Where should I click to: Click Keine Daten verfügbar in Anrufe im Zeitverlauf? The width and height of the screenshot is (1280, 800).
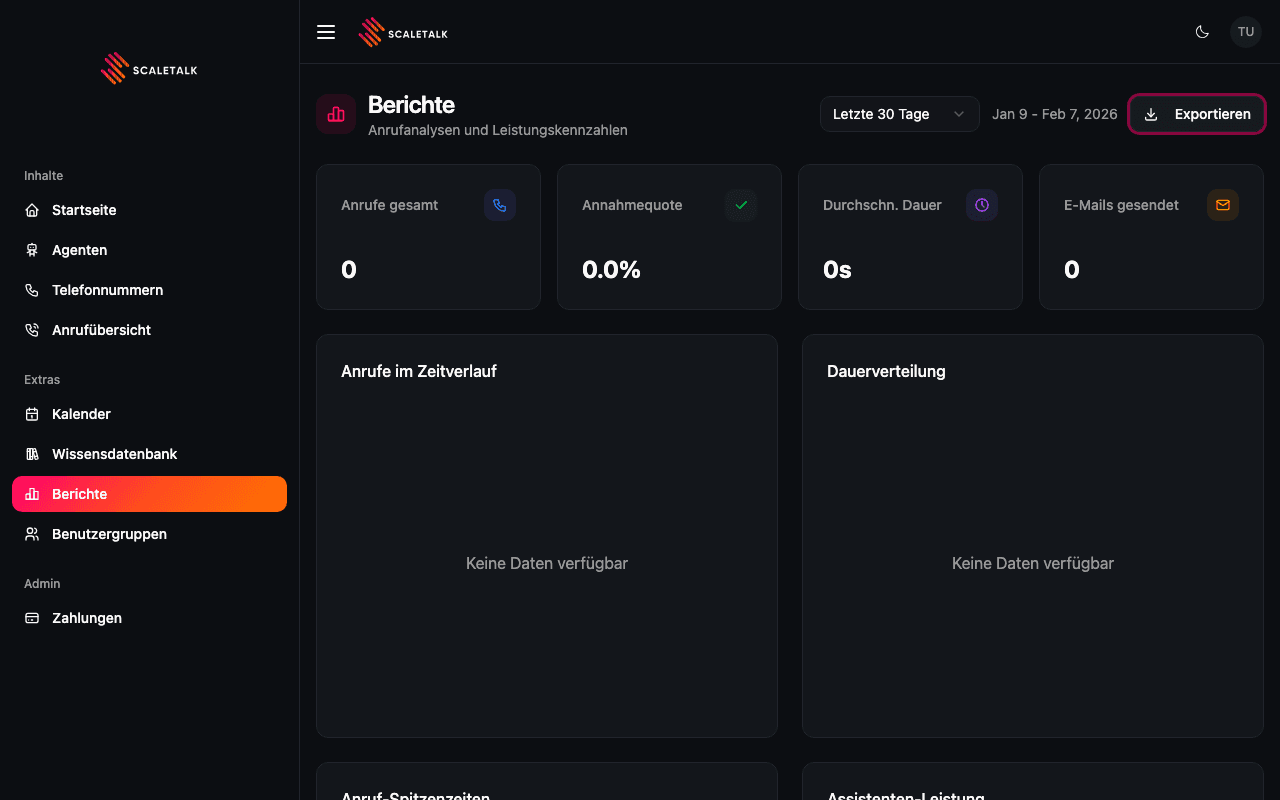[547, 563]
